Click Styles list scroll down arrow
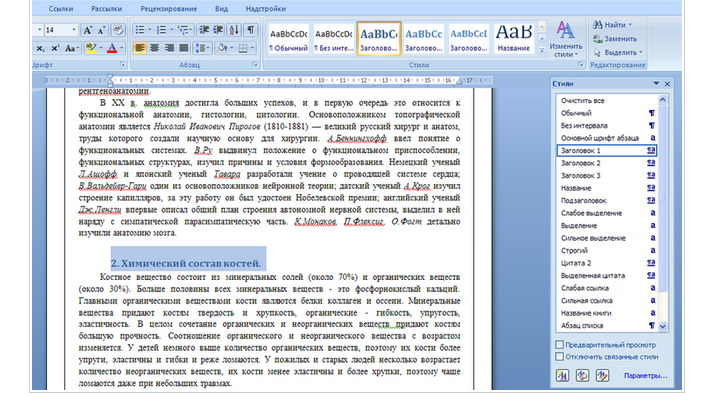The width and height of the screenshot is (717, 396). (663, 326)
